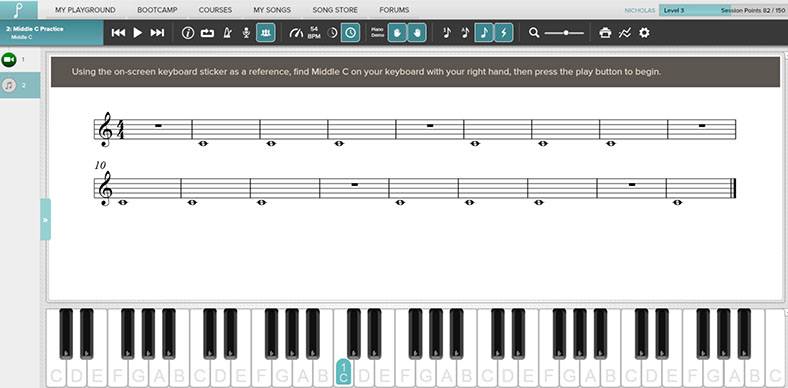
Task: Click the printer icon
Action: (x=606, y=33)
